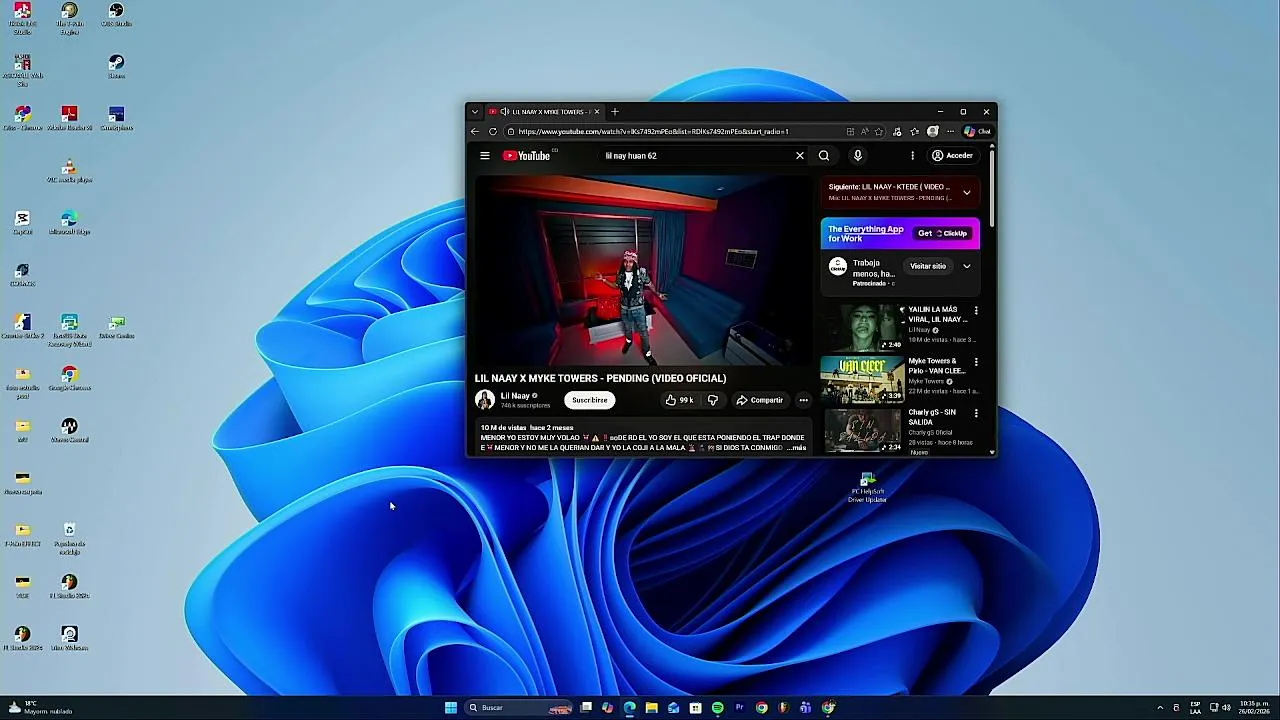
Task: Go back with the browser back arrow
Action: coord(476,132)
